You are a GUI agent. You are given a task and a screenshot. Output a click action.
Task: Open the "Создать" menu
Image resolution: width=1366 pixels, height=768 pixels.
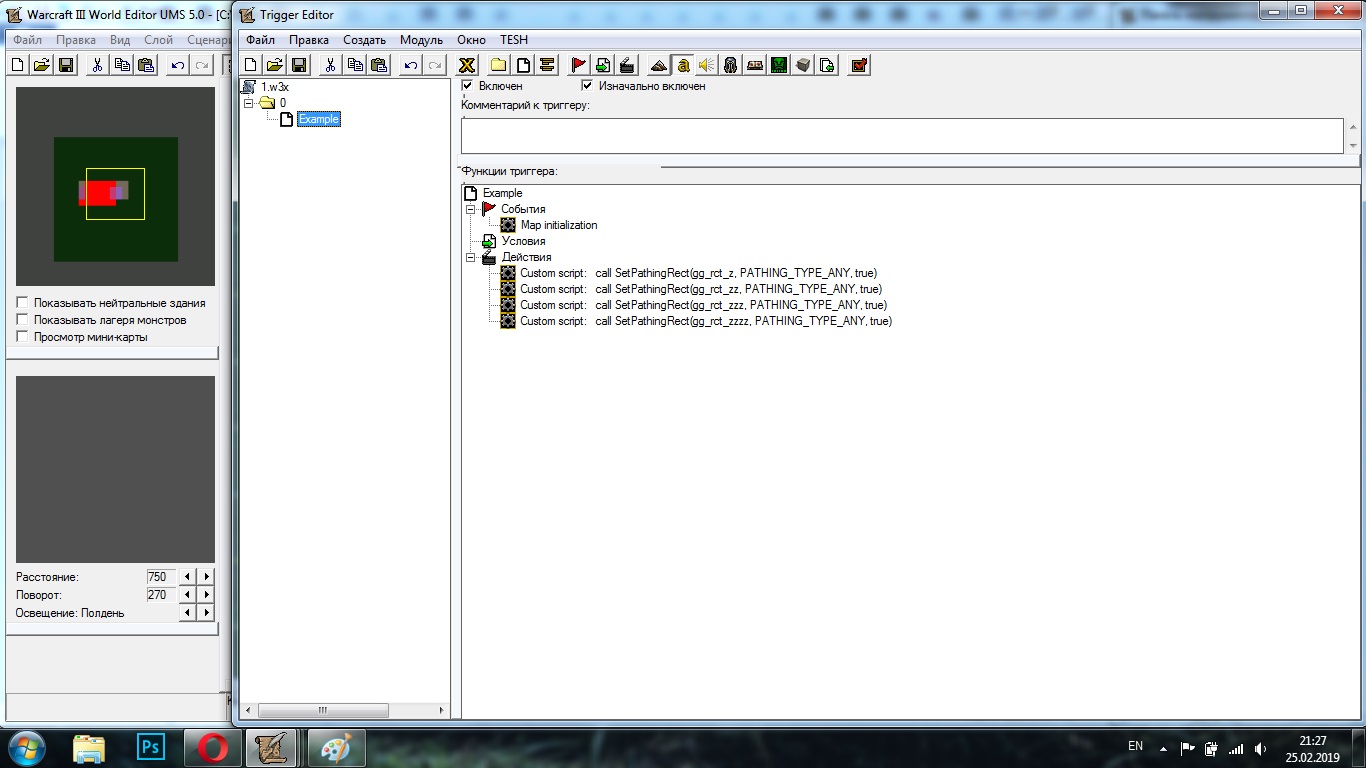[x=364, y=40]
